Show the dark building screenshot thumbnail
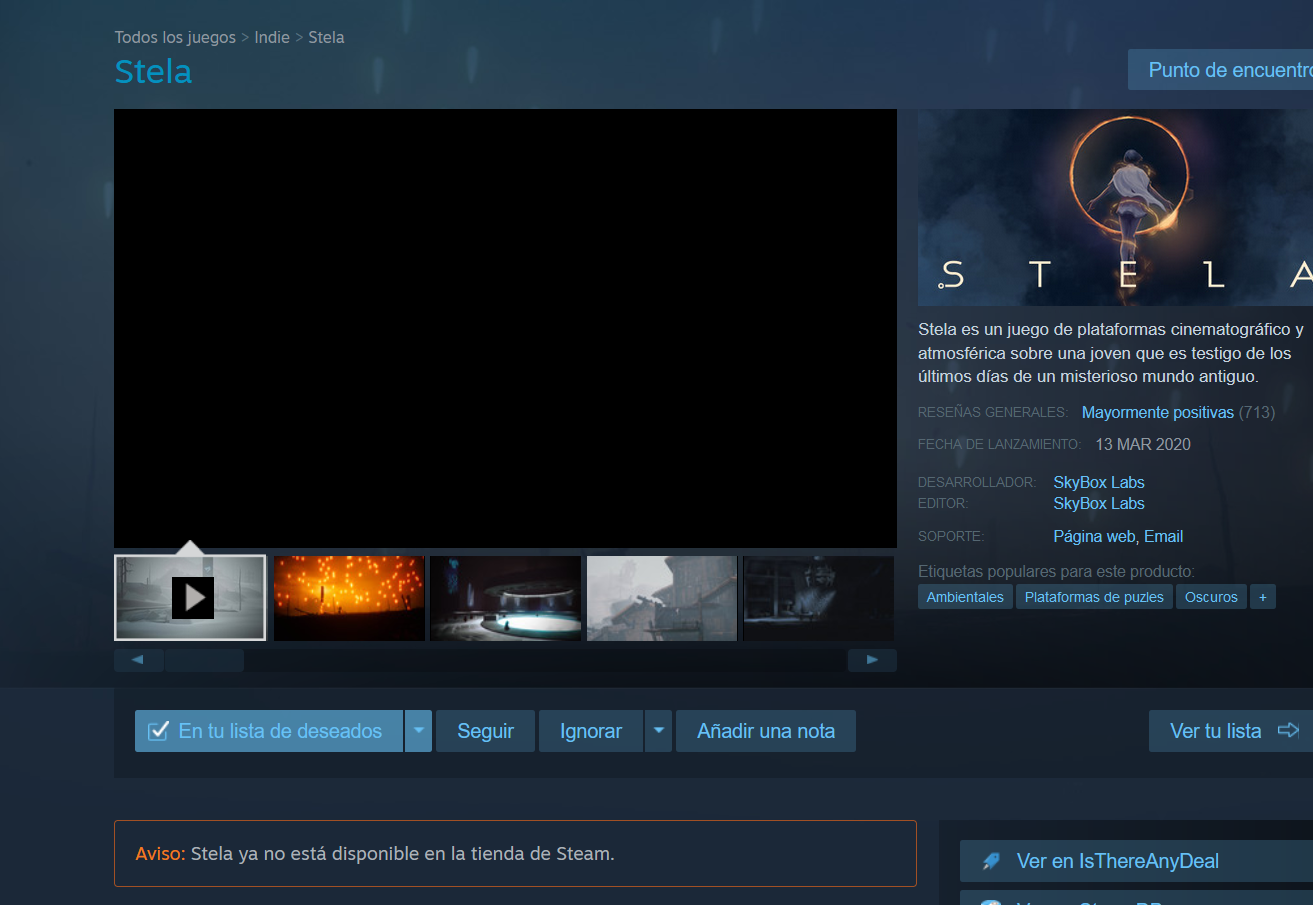The image size is (1313, 905). pyautogui.click(x=818, y=598)
